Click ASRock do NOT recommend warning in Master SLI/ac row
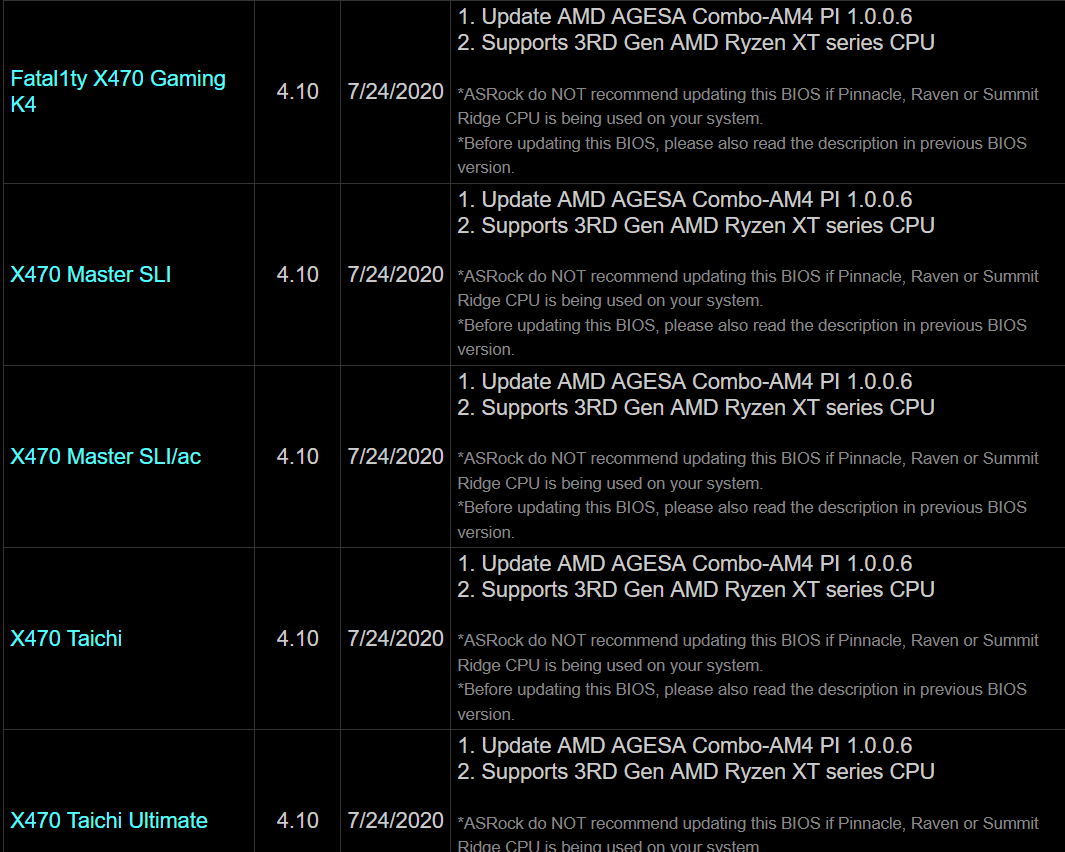This screenshot has height=852, width=1065. tap(748, 470)
